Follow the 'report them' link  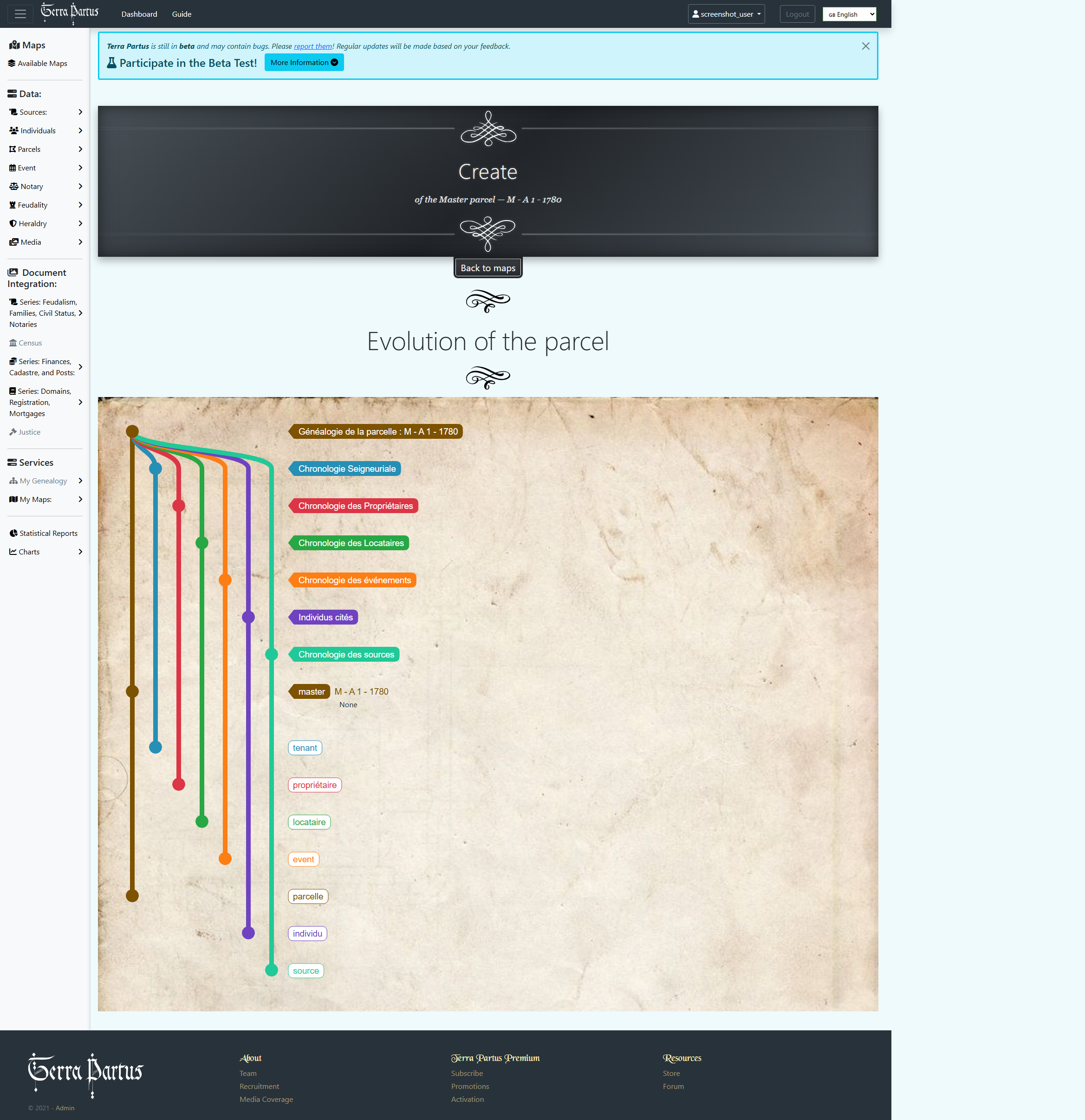[x=312, y=46]
